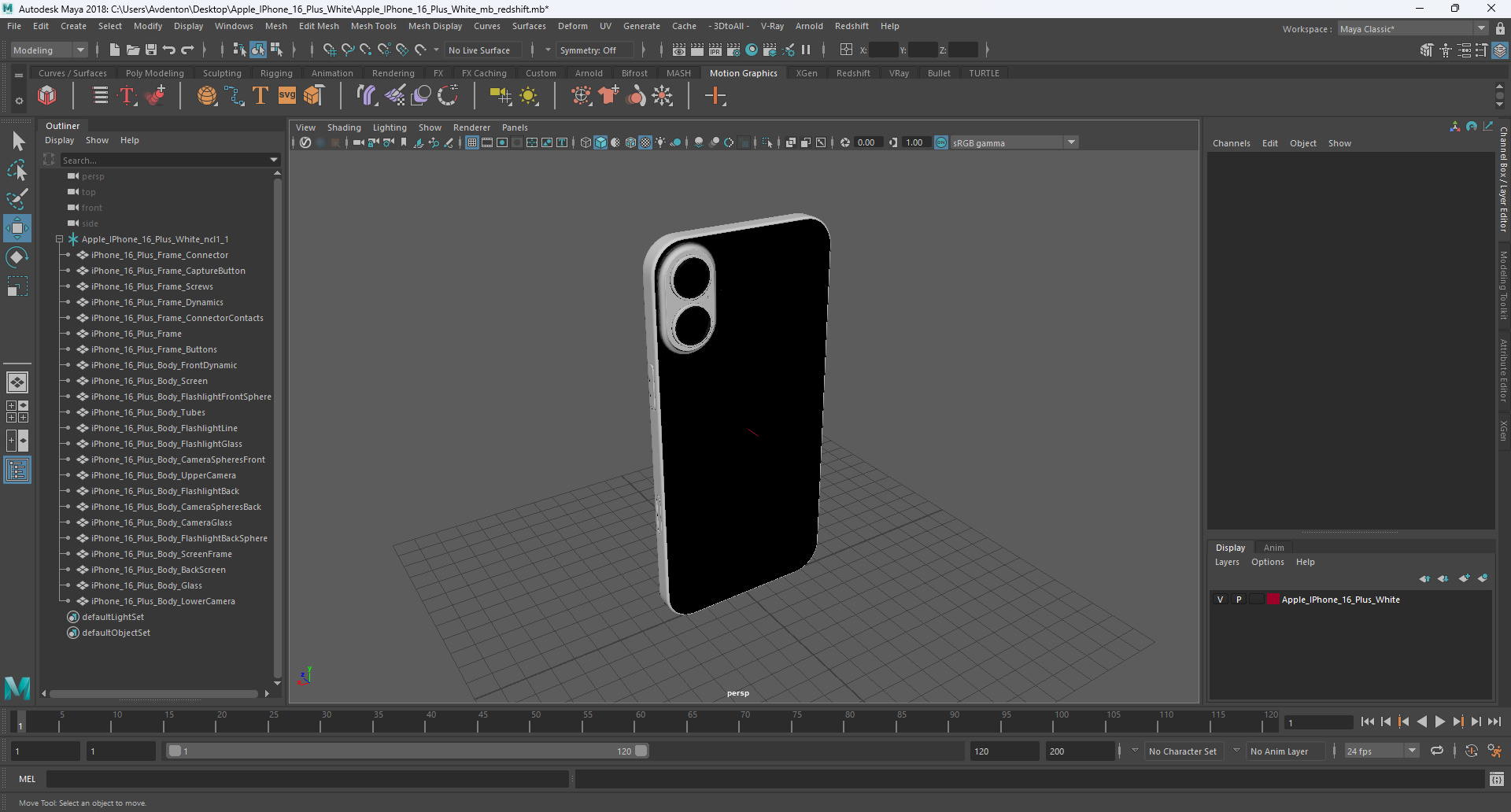The height and width of the screenshot is (812, 1511).
Task: Click Go to Start of playback range
Action: tap(1367, 722)
